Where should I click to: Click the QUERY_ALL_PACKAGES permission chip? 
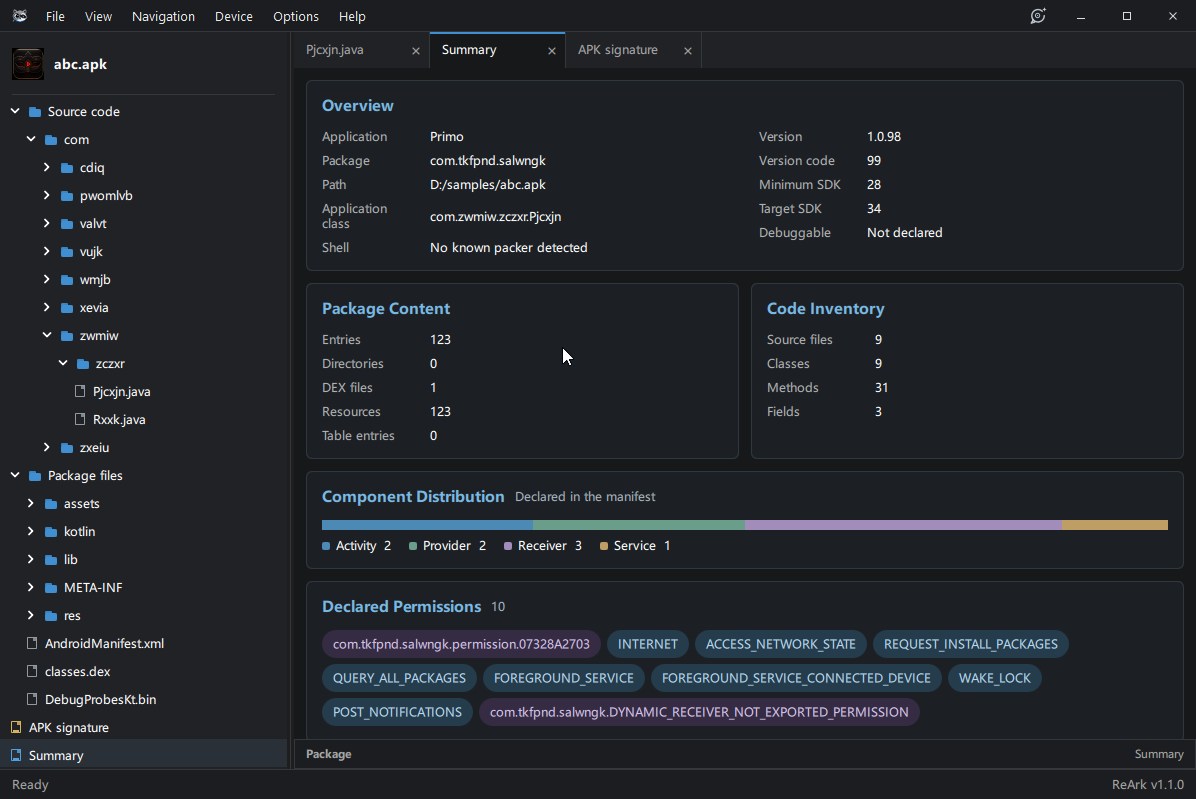(x=399, y=679)
